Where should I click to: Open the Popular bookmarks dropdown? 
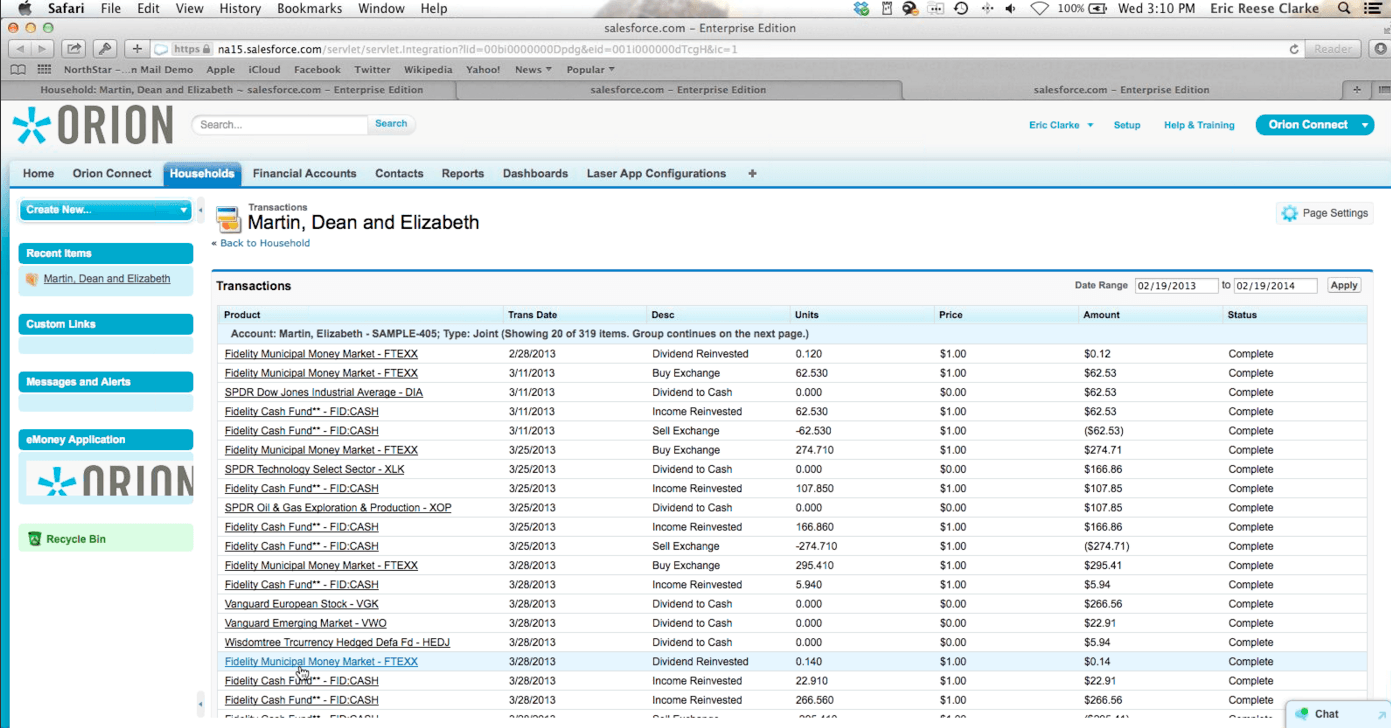[x=590, y=70]
